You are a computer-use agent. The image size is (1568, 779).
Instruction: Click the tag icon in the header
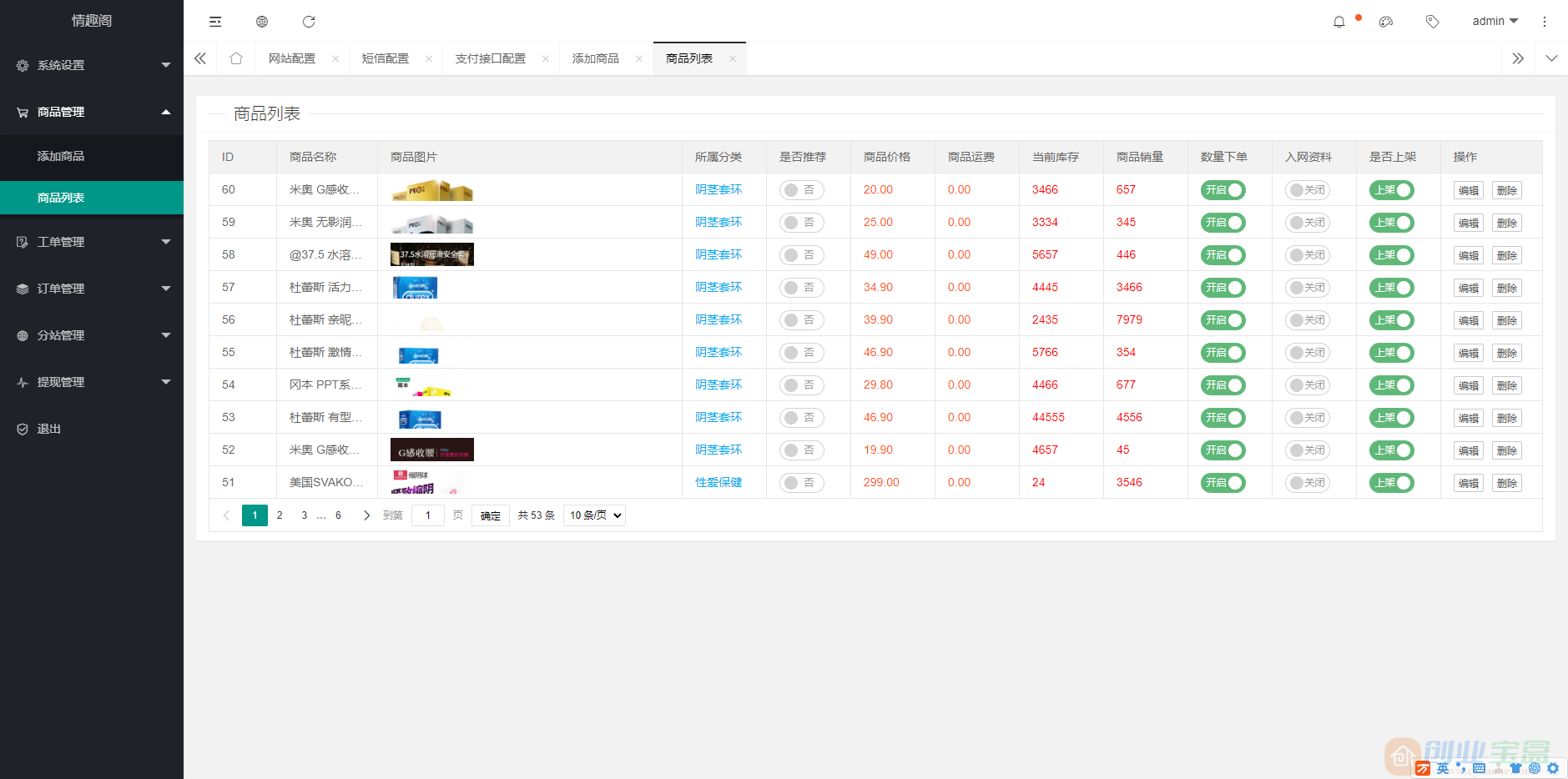[x=1433, y=21]
